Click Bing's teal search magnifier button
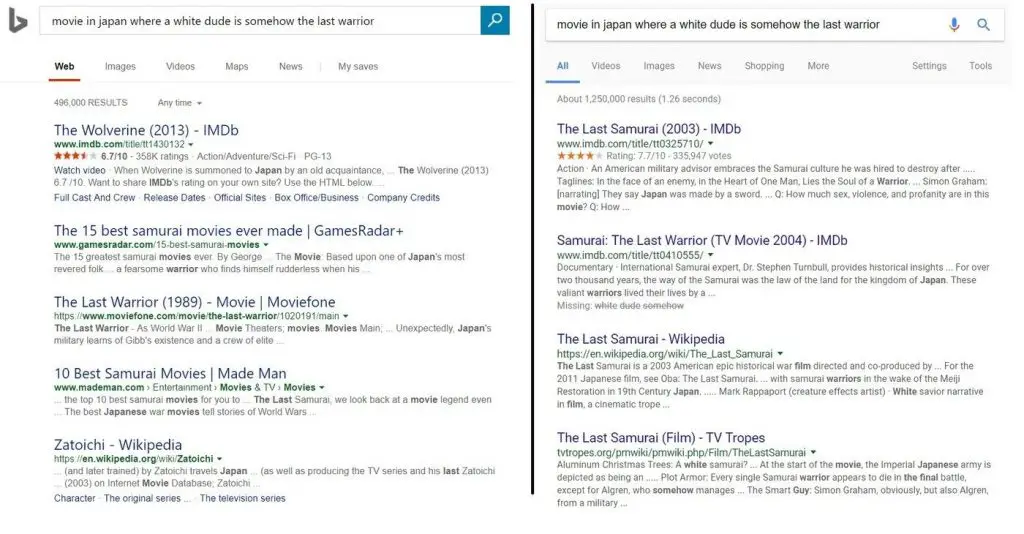The width and height of the screenshot is (1024, 534). (494, 21)
